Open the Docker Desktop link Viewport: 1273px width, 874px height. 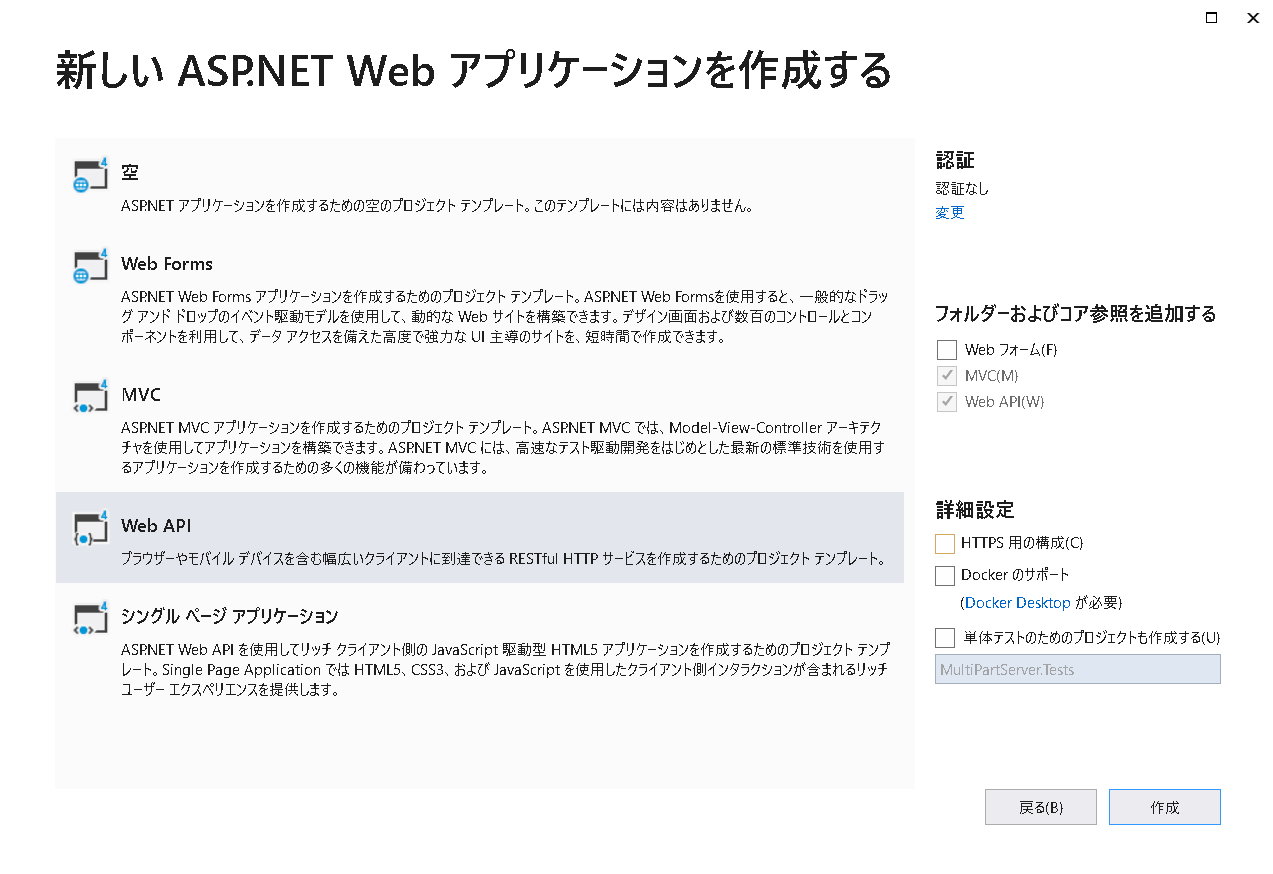click(1018, 603)
